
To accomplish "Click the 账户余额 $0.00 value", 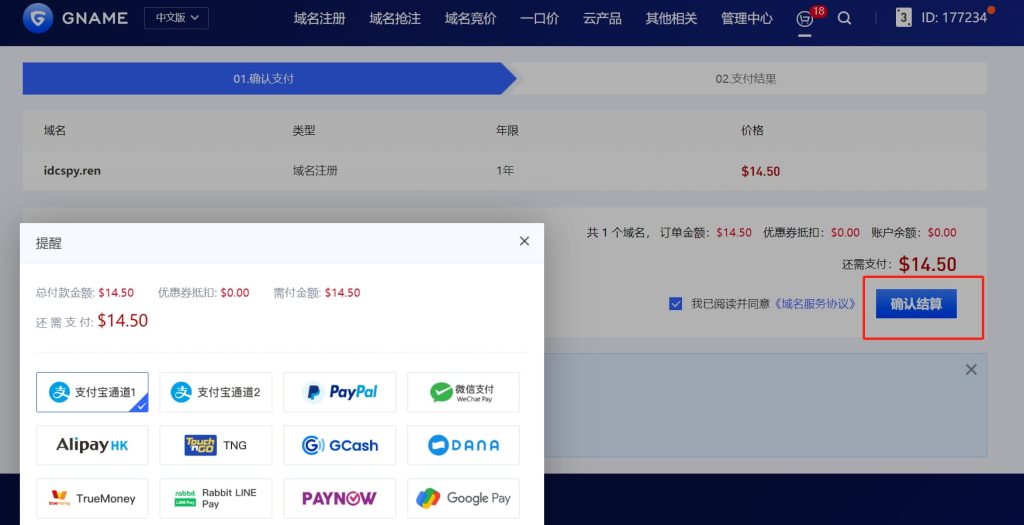I will [x=942, y=232].
